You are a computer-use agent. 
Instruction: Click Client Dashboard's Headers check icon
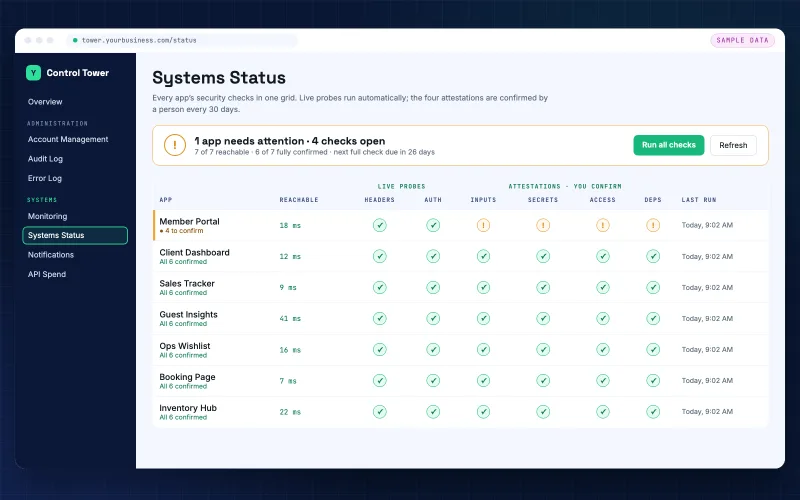tap(380, 256)
